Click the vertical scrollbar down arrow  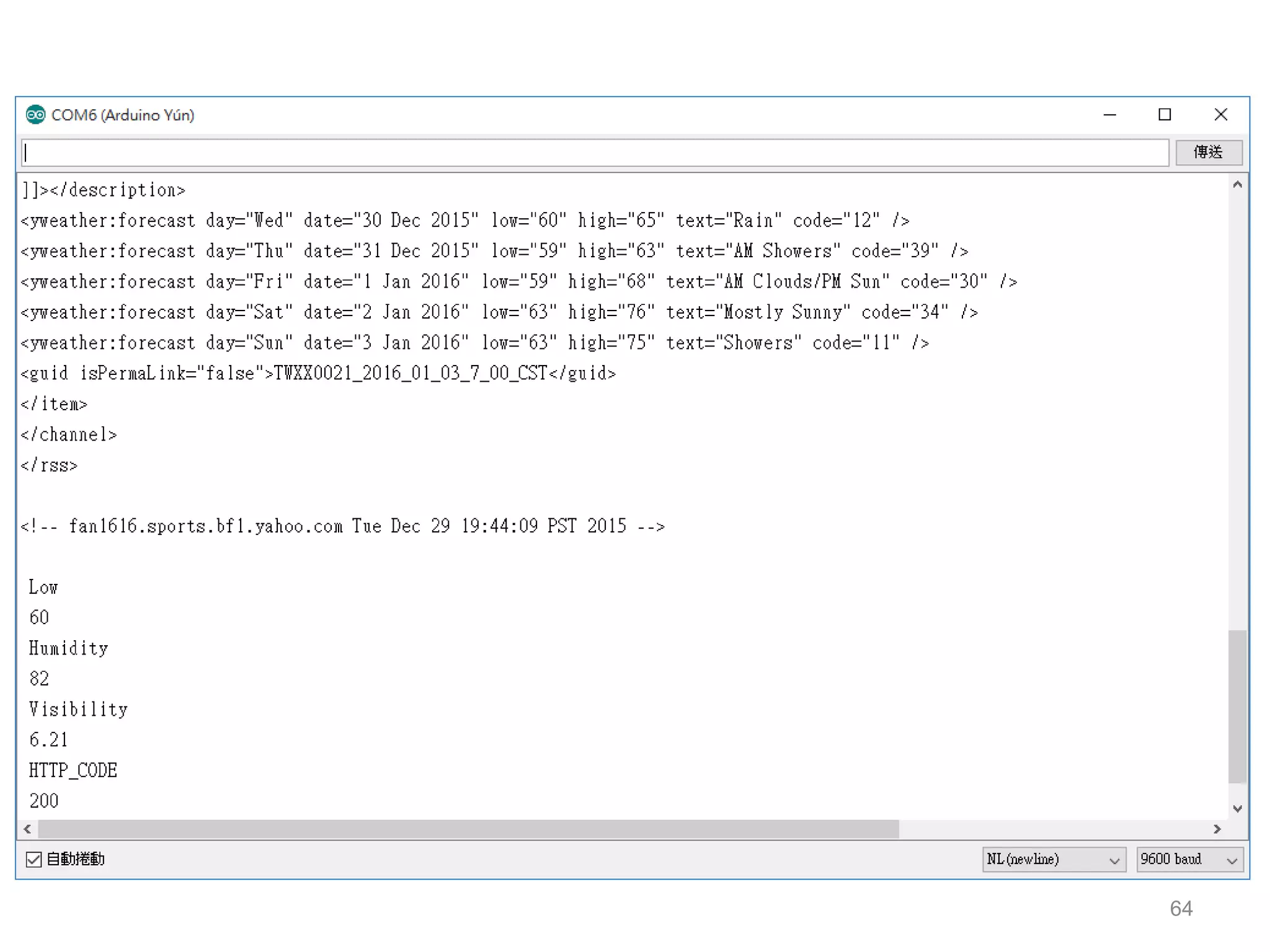[1237, 808]
